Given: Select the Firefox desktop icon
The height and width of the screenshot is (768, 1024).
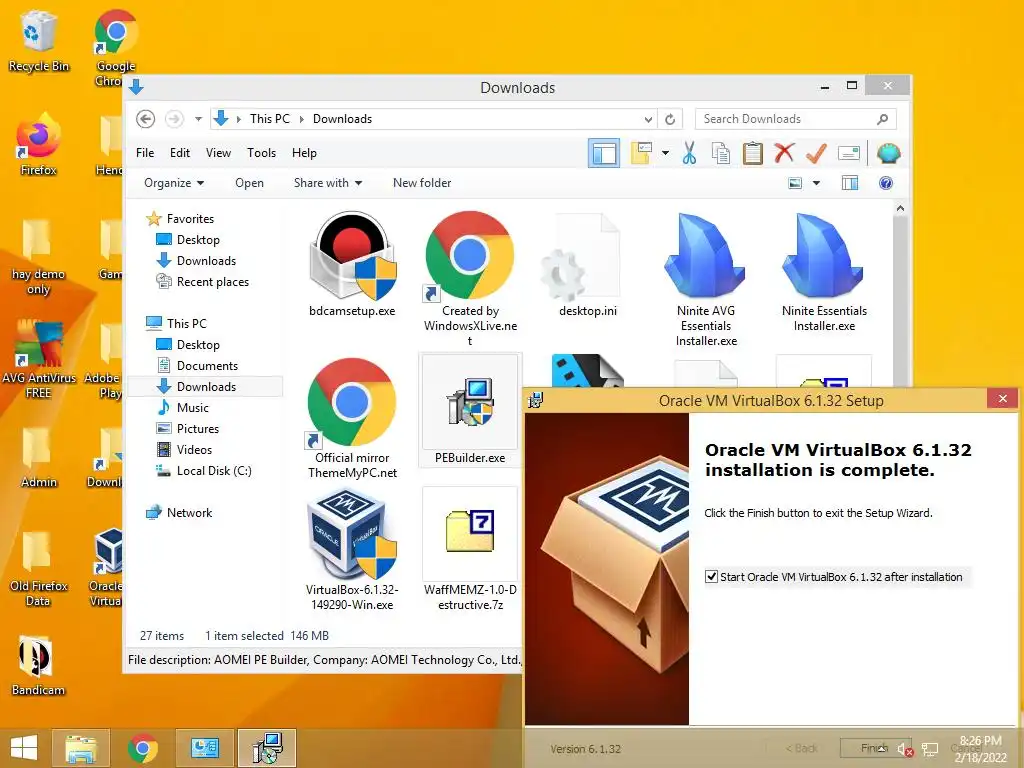Looking at the screenshot, I should click(38, 145).
